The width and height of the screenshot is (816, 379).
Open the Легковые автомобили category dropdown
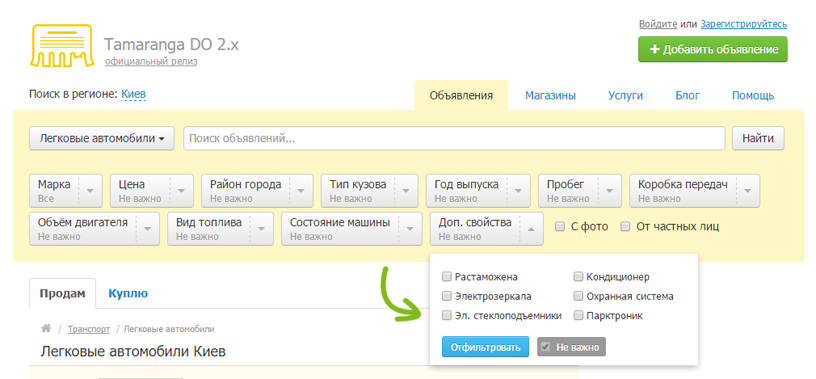101,138
